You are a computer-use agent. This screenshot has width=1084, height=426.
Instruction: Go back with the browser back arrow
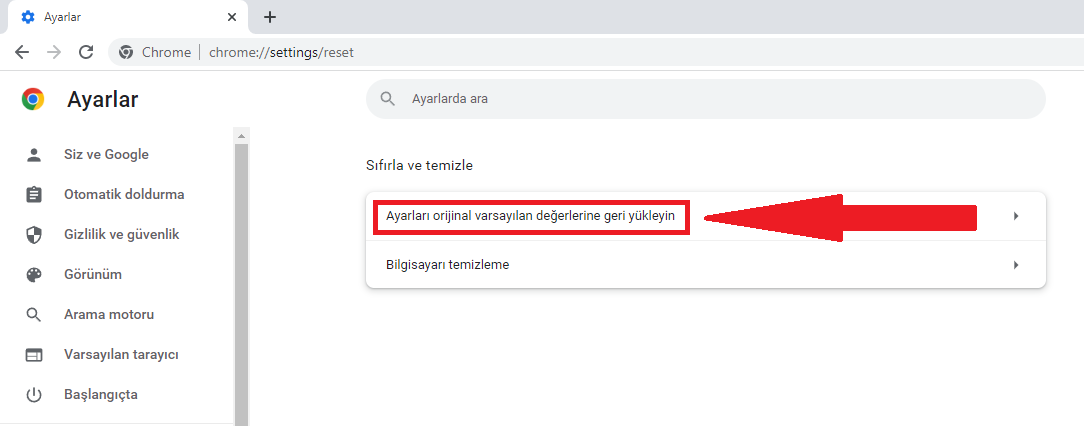22,52
